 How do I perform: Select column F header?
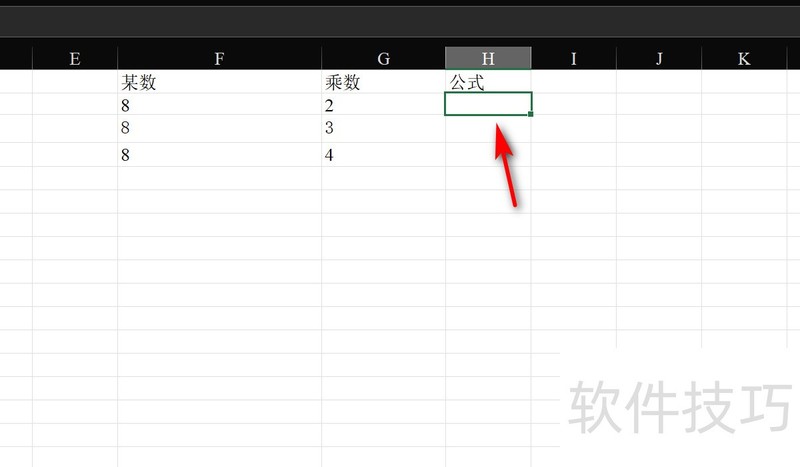(219, 58)
